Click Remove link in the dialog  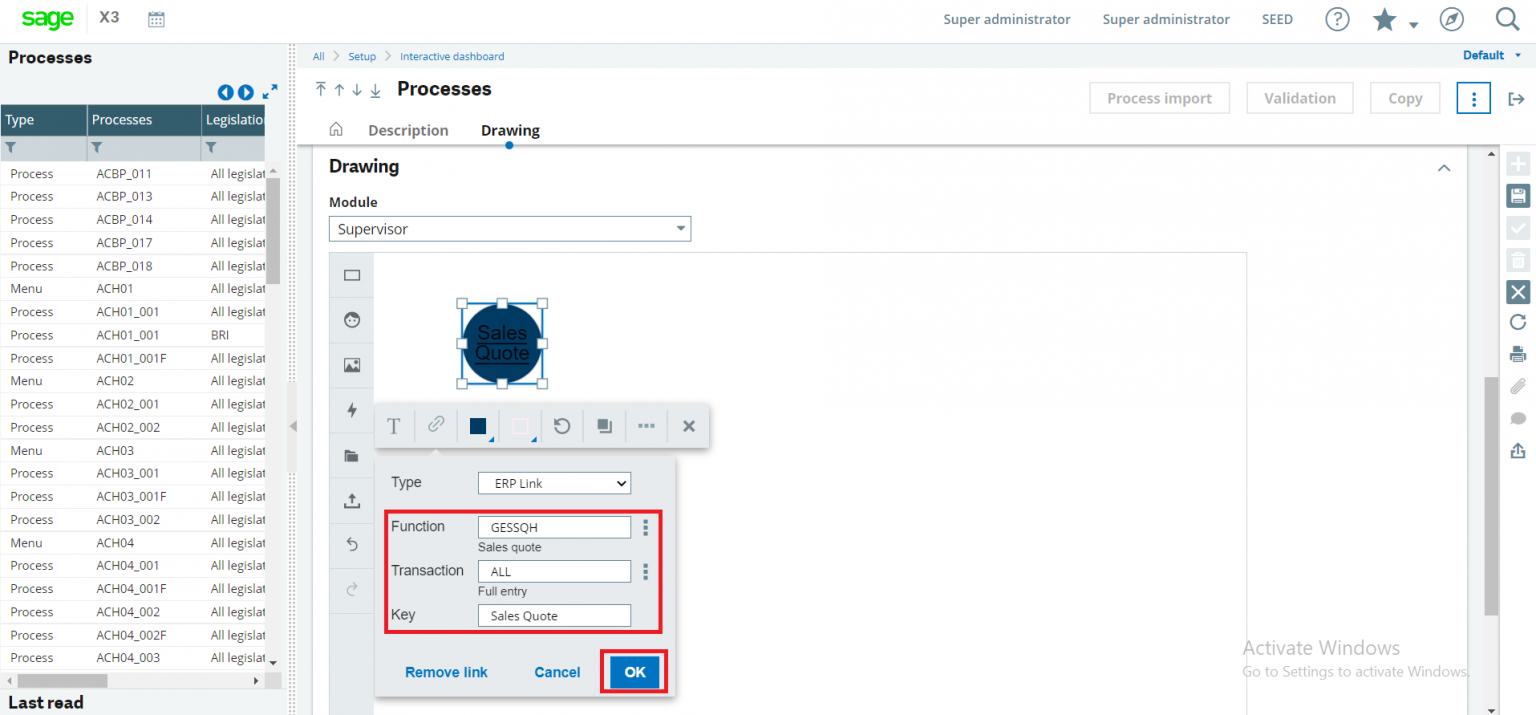pyautogui.click(x=446, y=671)
